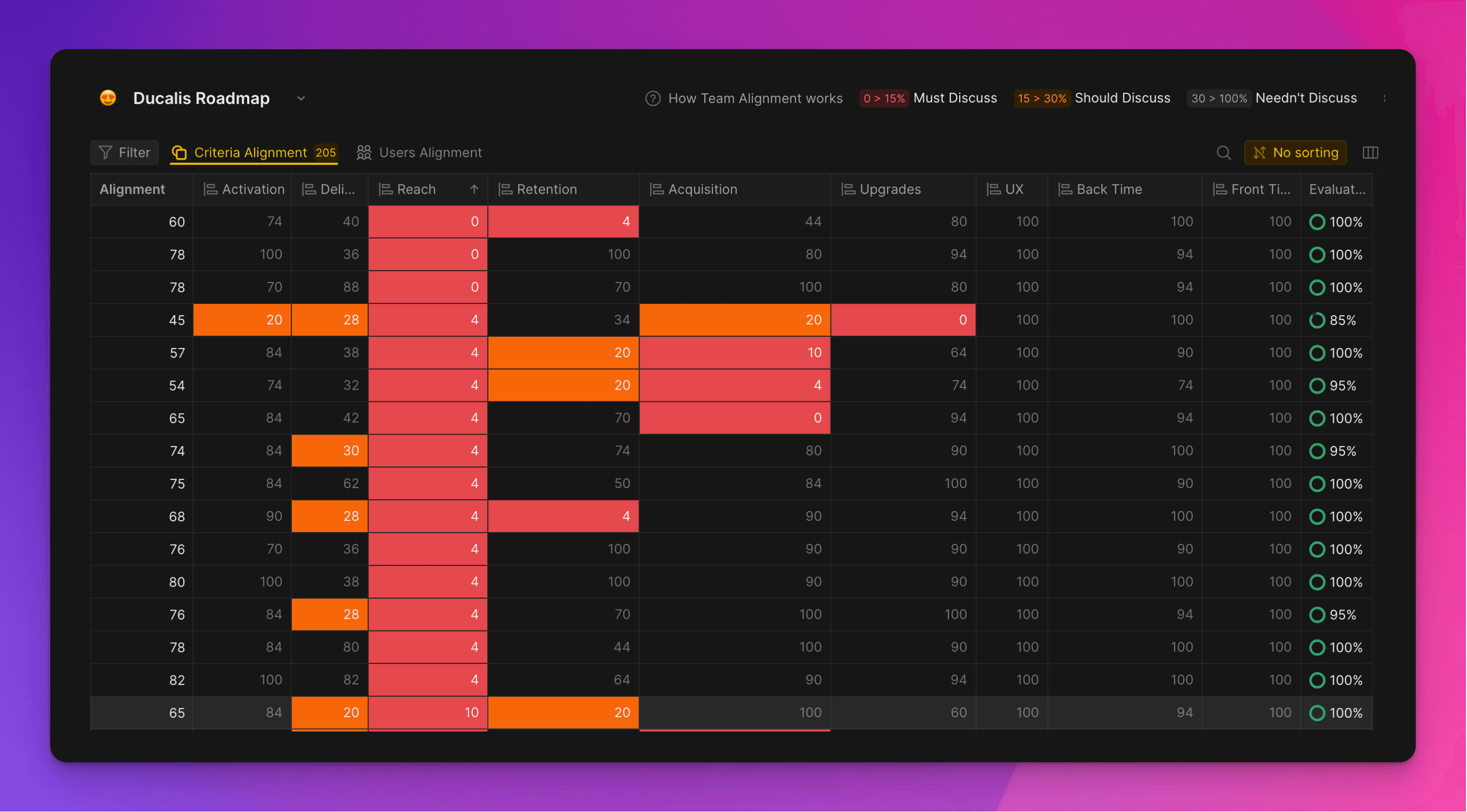Click the Reach column sort arrow
This screenshot has height=812, width=1467.
click(474, 190)
